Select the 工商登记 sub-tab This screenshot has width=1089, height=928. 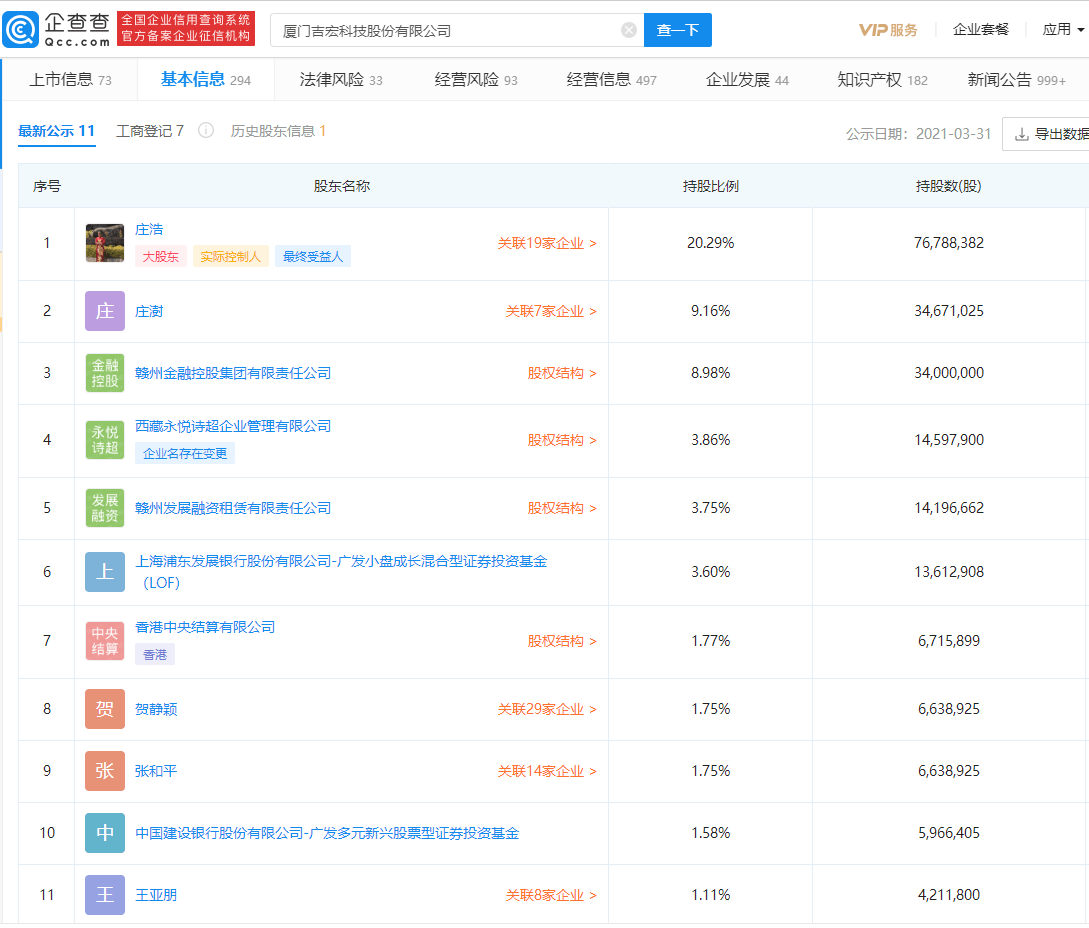(150, 131)
